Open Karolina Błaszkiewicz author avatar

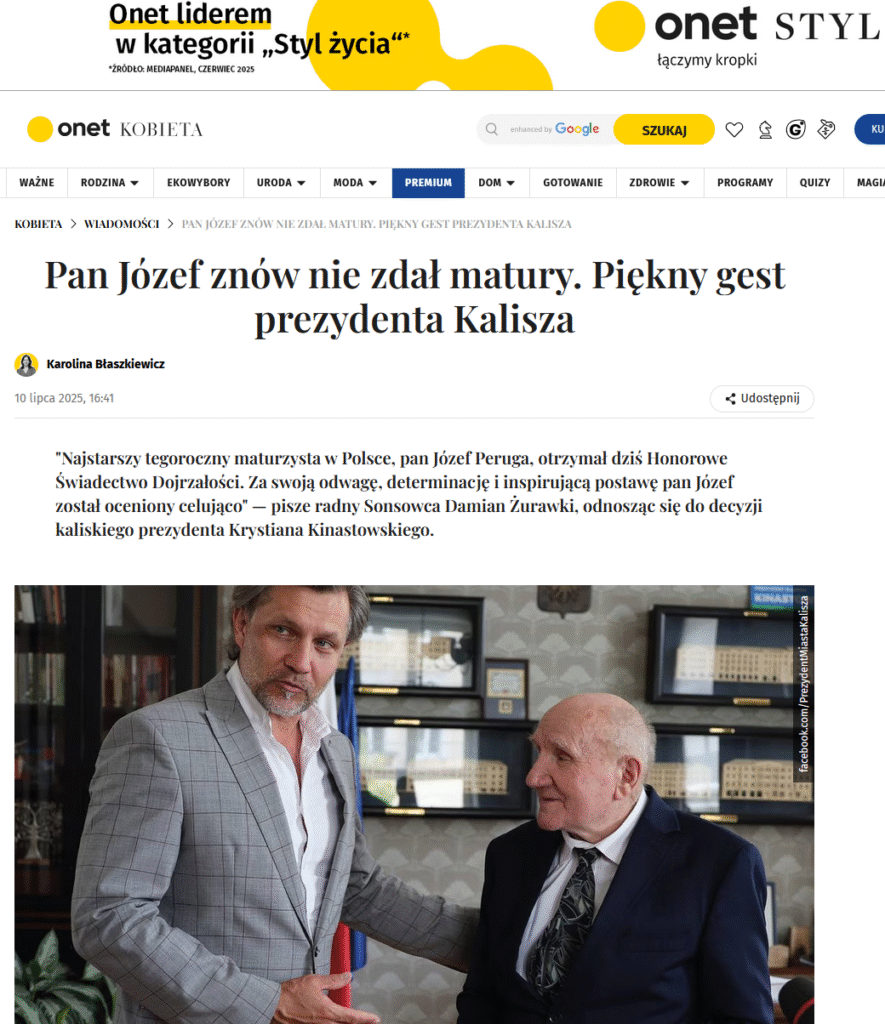pos(26,364)
